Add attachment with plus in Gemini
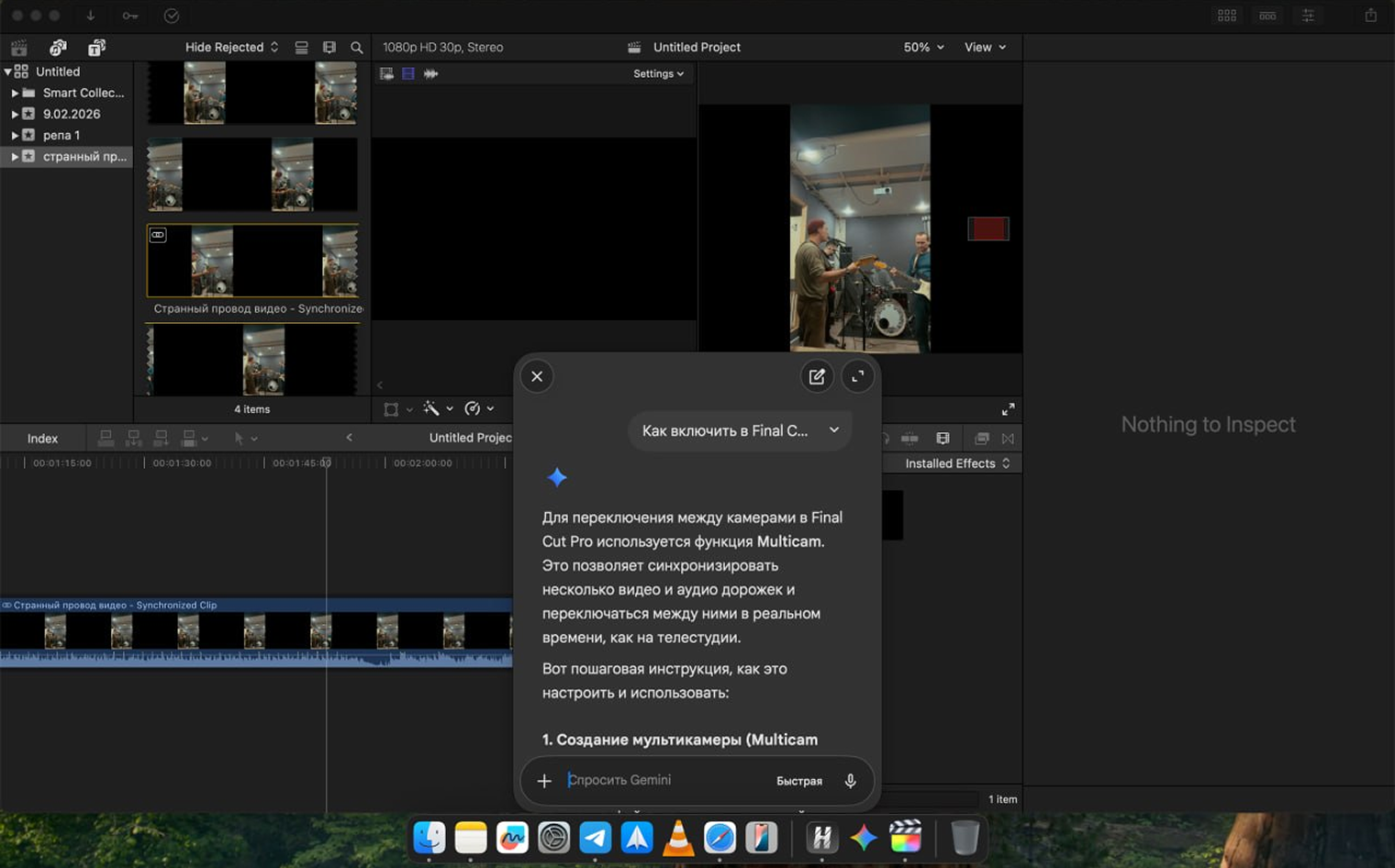1395x868 pixels. tap(544, 781)
